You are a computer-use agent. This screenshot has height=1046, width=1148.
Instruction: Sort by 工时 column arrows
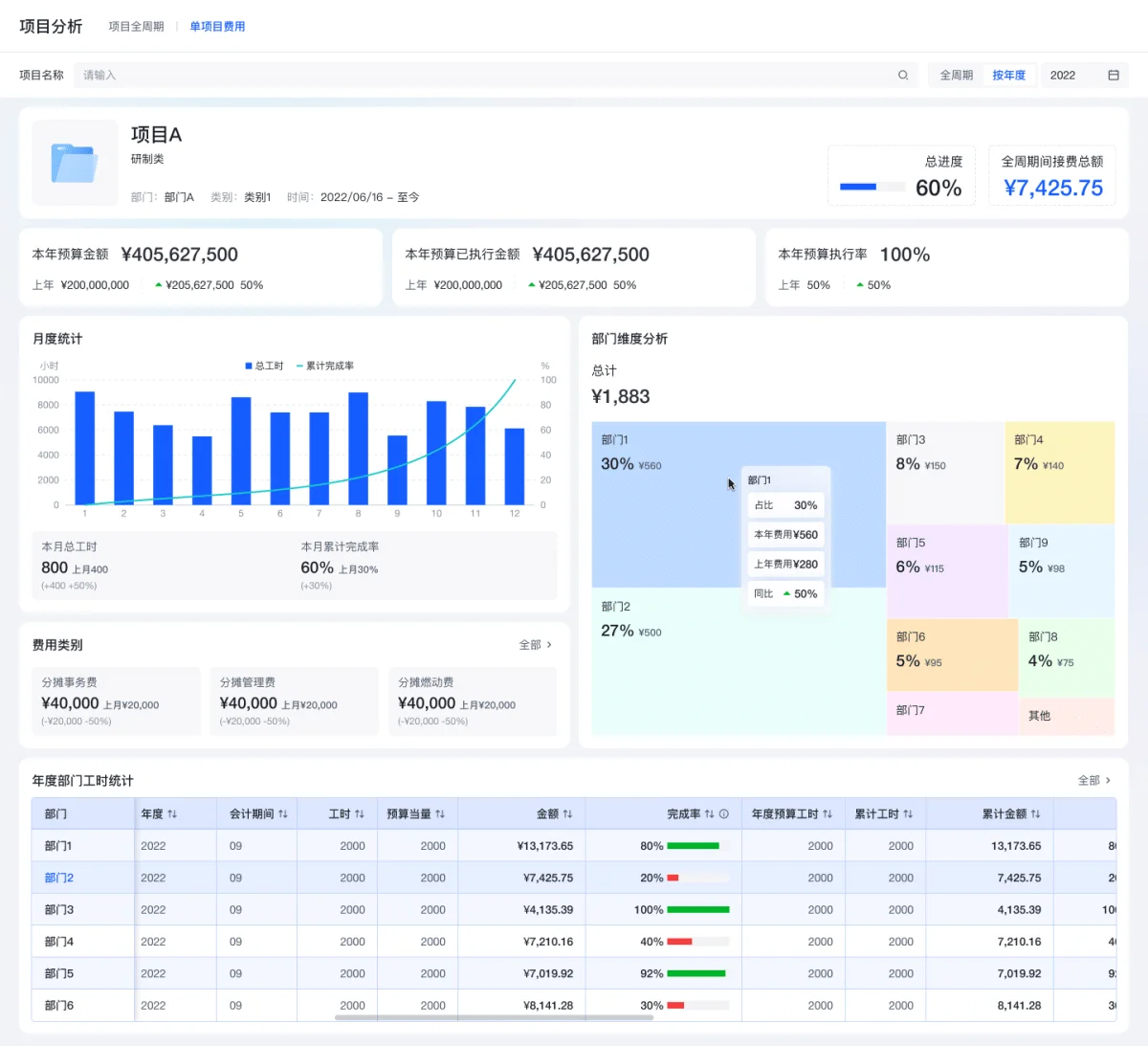point(360,814)
